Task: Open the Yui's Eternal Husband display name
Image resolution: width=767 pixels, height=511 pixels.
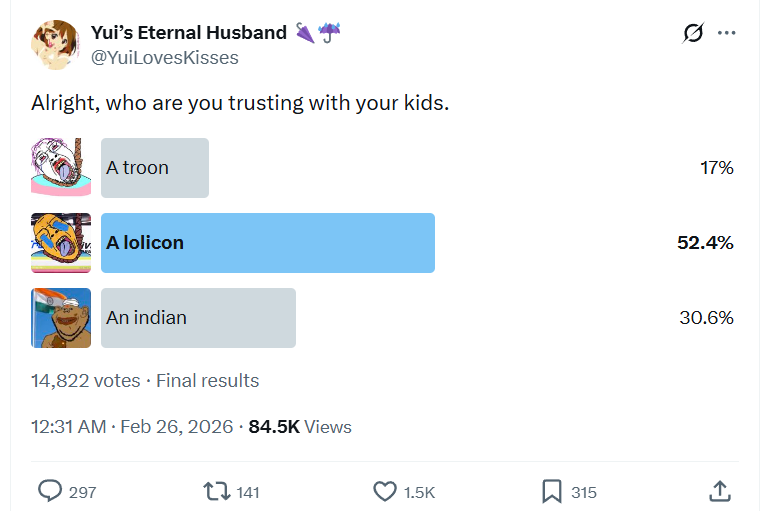Action: 188,33
